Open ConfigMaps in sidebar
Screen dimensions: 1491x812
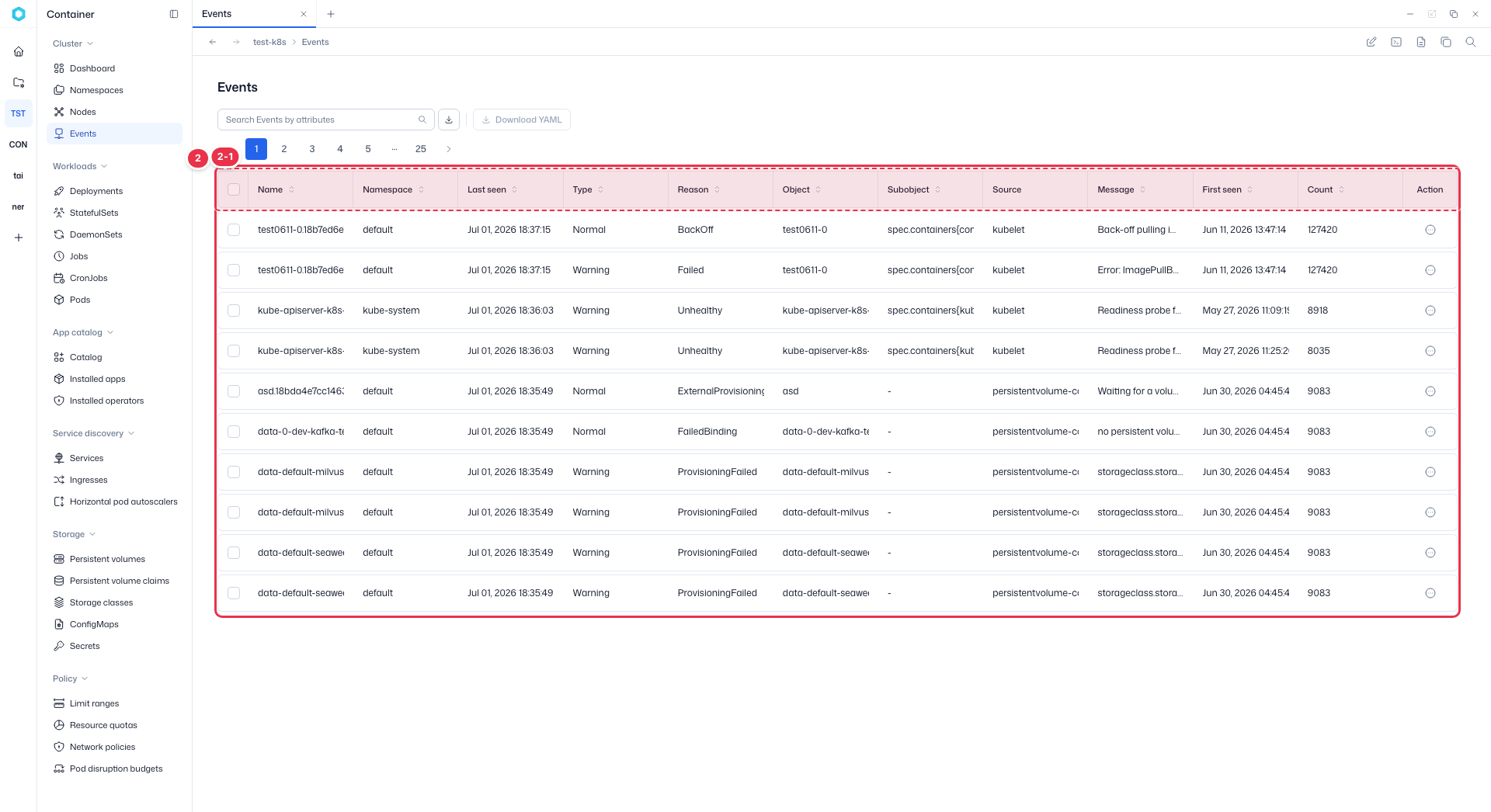114,624
